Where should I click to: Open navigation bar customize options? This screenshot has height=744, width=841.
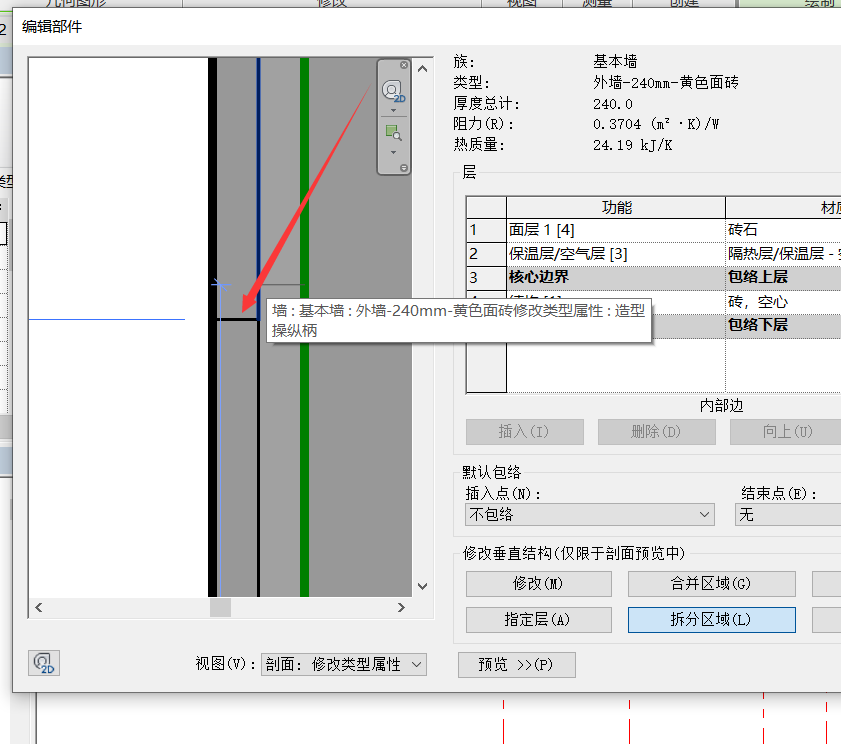[x=404, y=168]
